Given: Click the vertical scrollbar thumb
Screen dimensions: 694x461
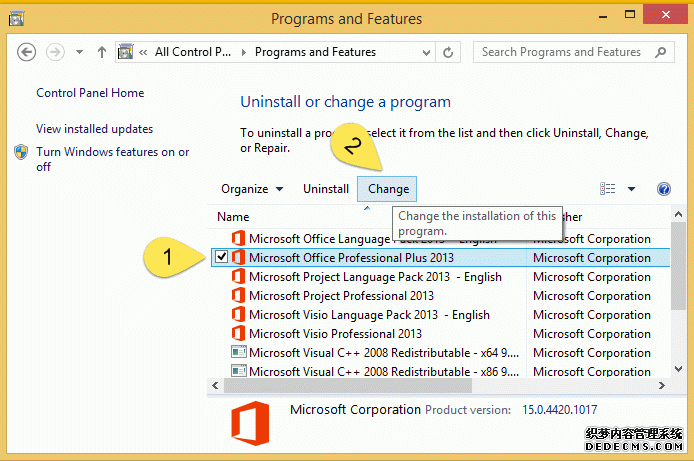Looking at the screenshot, I should (x=678, y=266).
